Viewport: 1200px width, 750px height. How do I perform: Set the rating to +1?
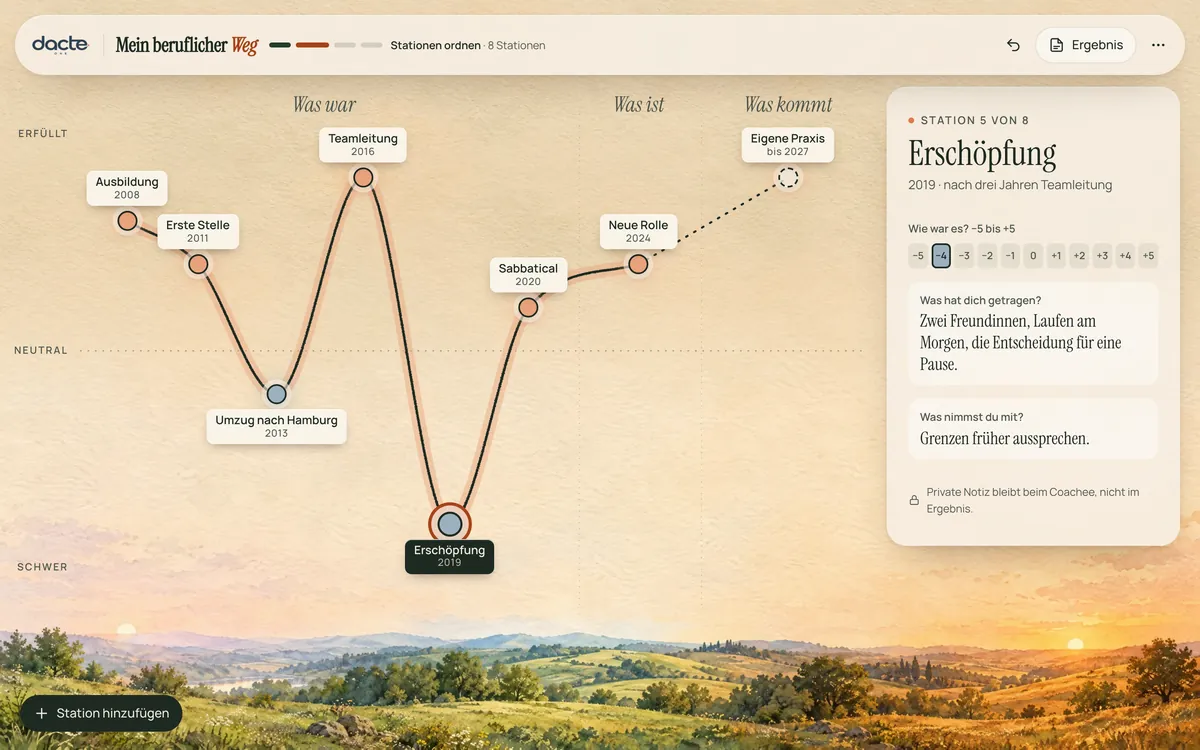pos(1056,256)
